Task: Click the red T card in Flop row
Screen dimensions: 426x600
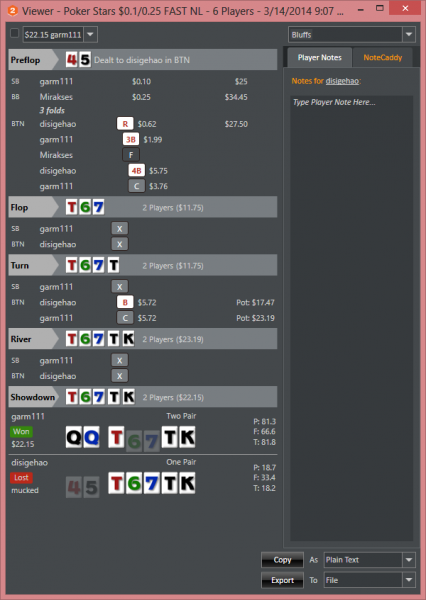Action: pos(72,207)
